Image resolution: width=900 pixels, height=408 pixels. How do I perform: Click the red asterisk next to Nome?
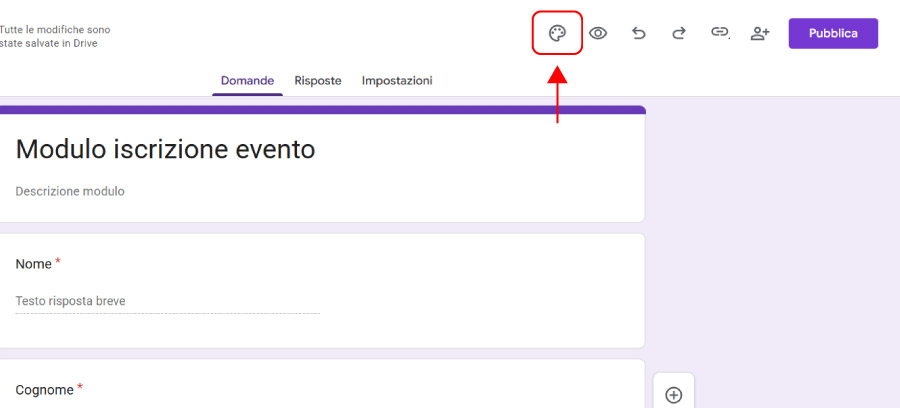58,262
